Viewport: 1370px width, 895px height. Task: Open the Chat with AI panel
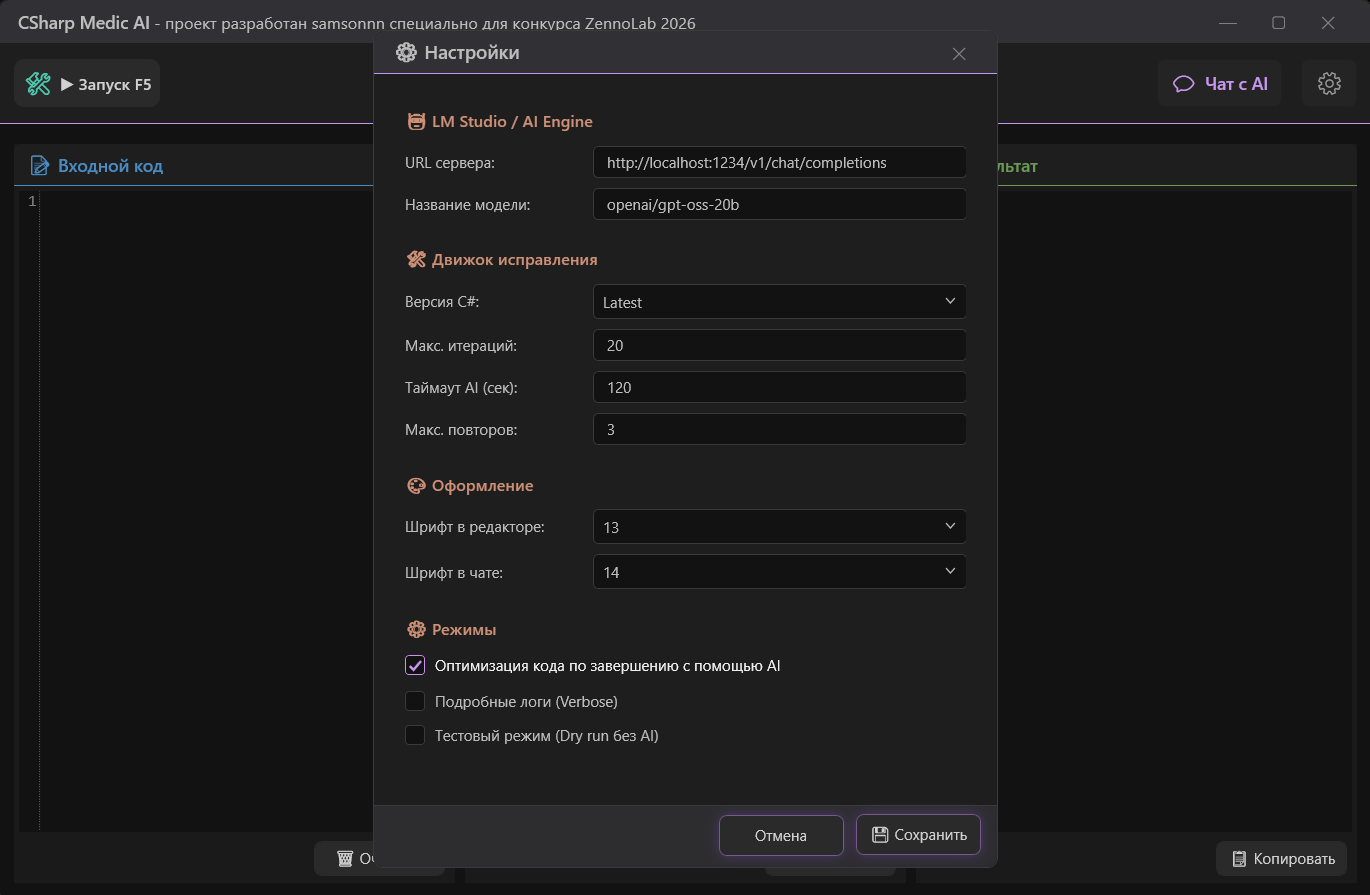(1220, 84)
